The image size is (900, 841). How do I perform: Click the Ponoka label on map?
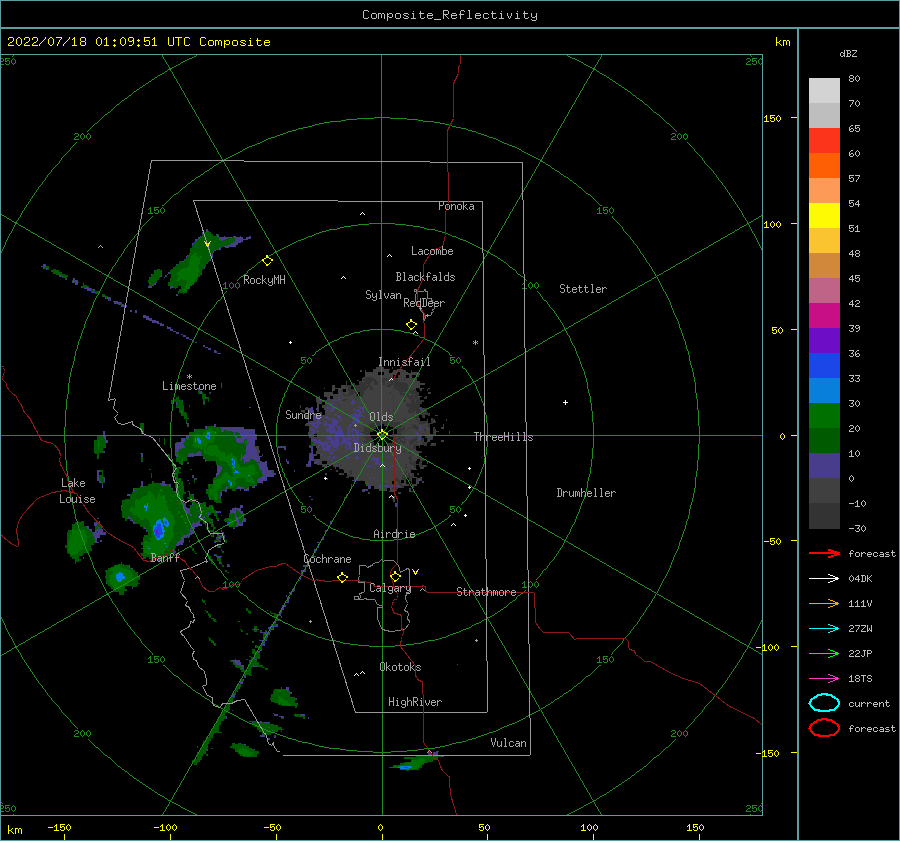point(456,206)
